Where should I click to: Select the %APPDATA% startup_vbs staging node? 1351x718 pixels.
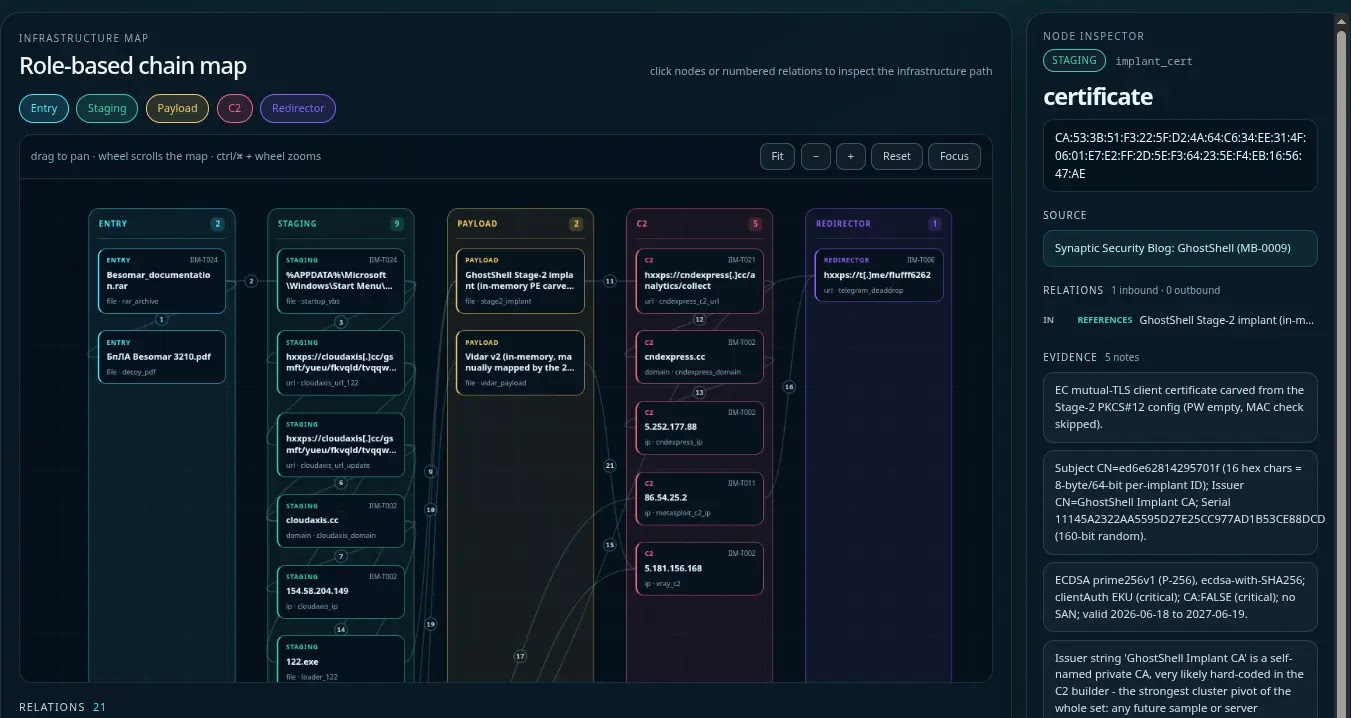(340, 280)
